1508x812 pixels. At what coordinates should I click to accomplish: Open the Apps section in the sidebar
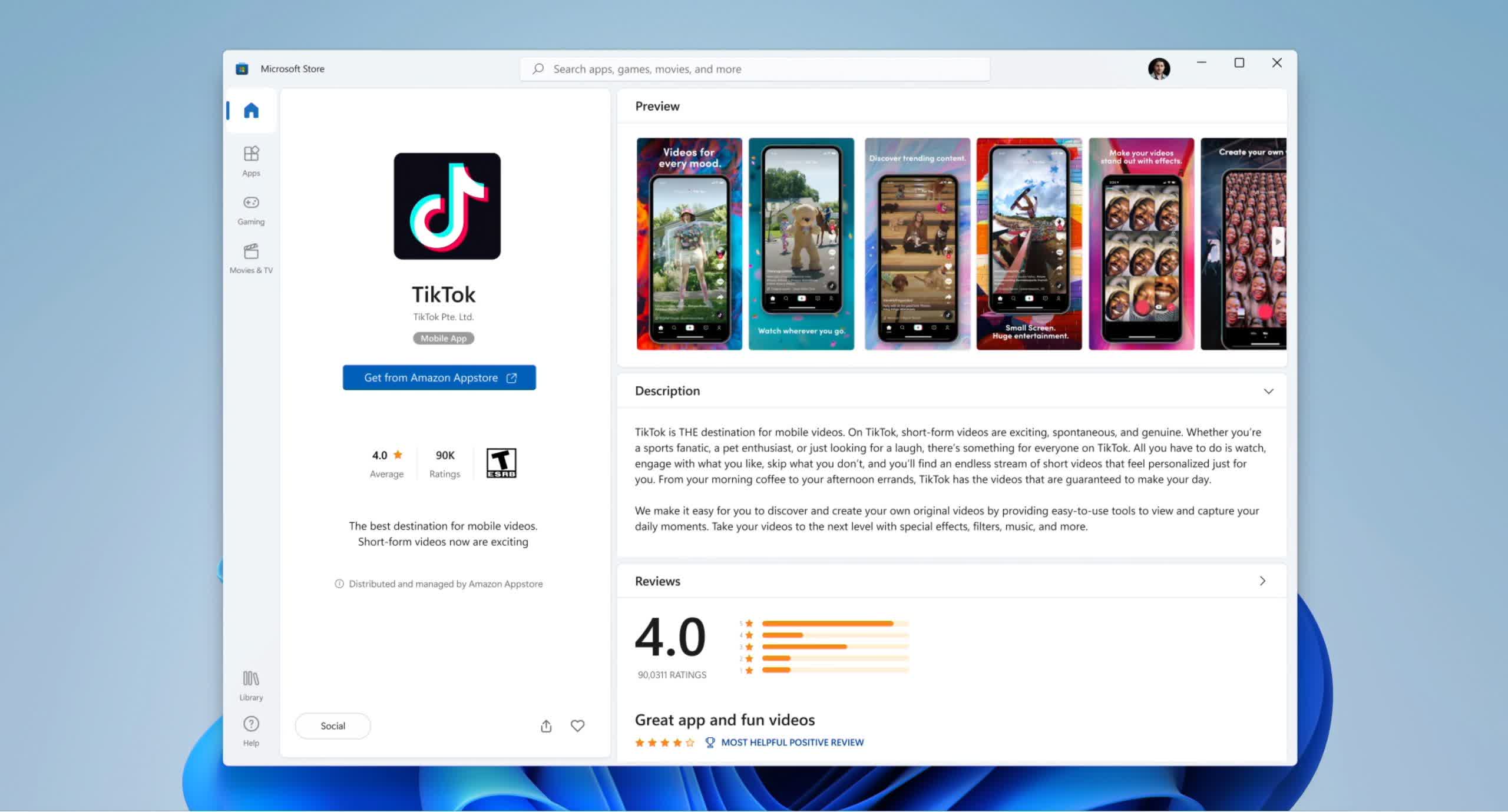click(x=251, y=161)
